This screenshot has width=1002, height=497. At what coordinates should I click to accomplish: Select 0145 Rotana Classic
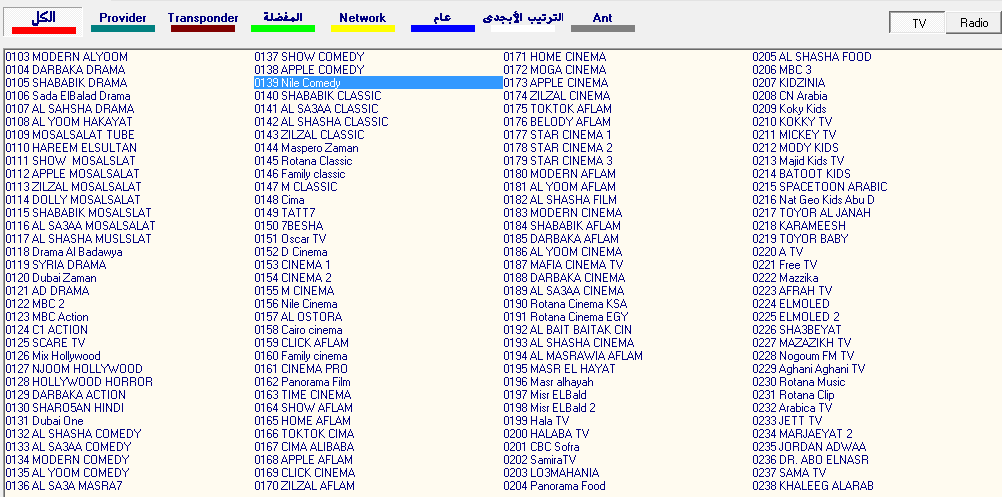[x=304, y=161]
